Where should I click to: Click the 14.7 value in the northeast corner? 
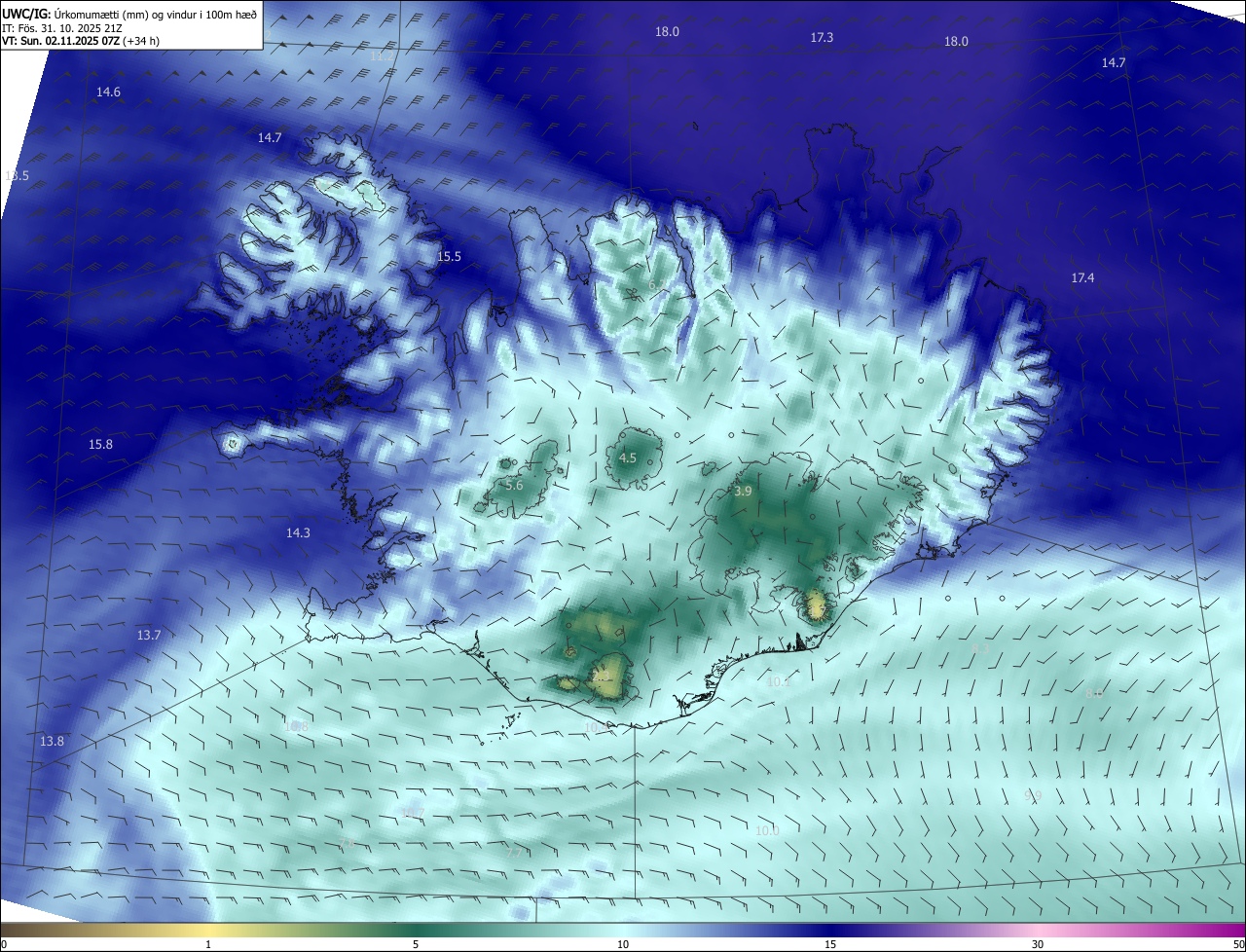[1114, 62]
